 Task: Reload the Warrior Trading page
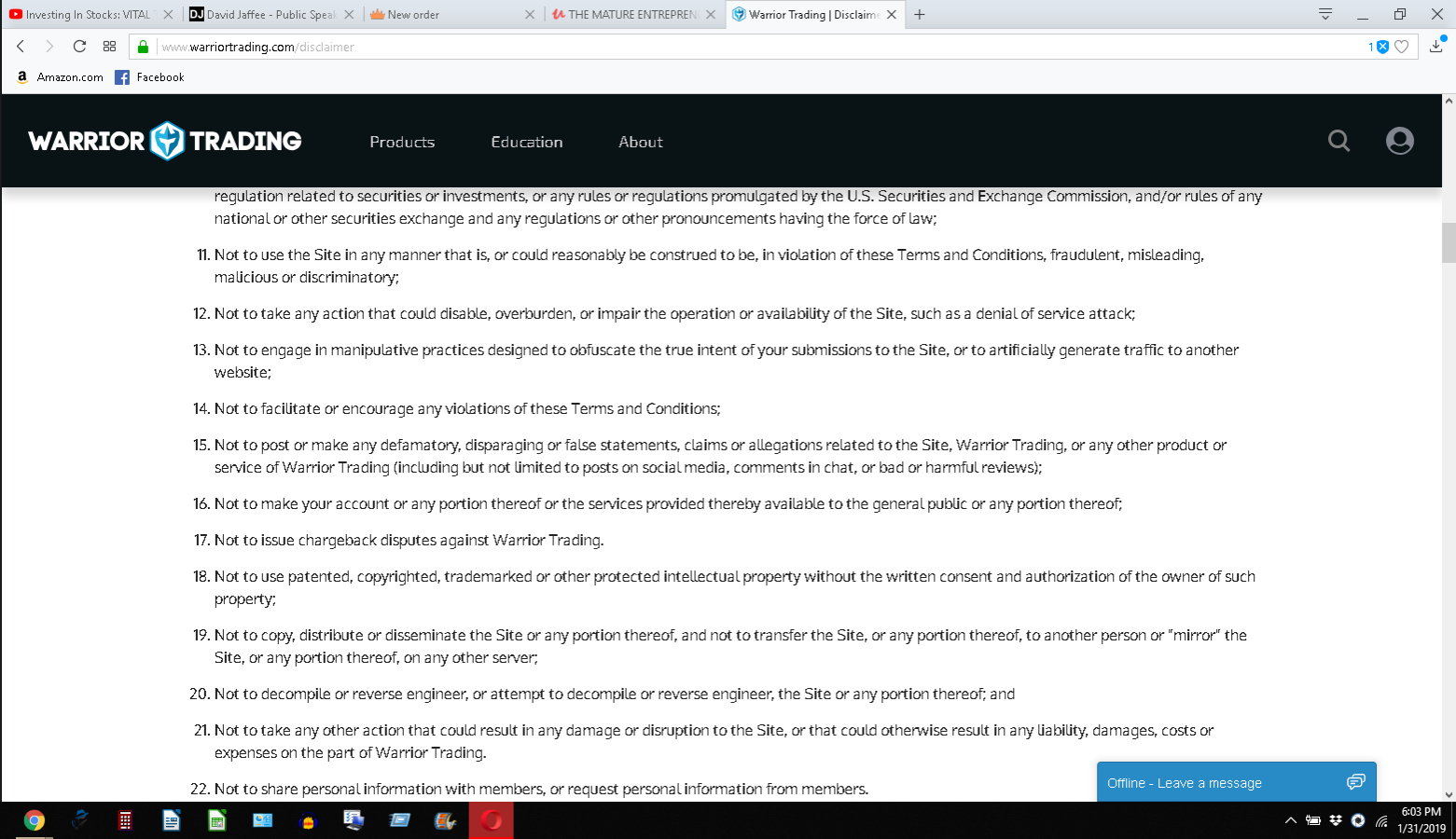coord(79,47)
